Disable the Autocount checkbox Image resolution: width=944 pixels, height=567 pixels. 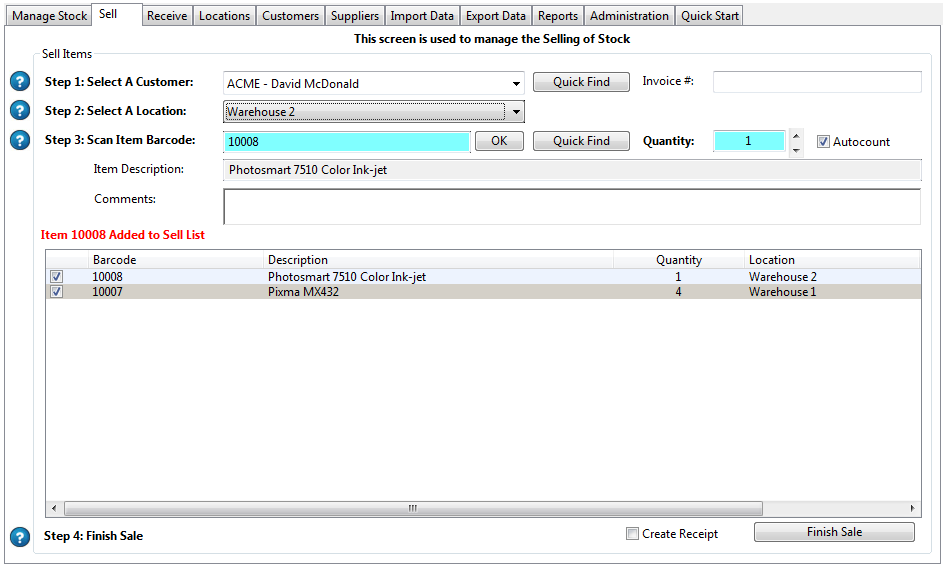824,142
